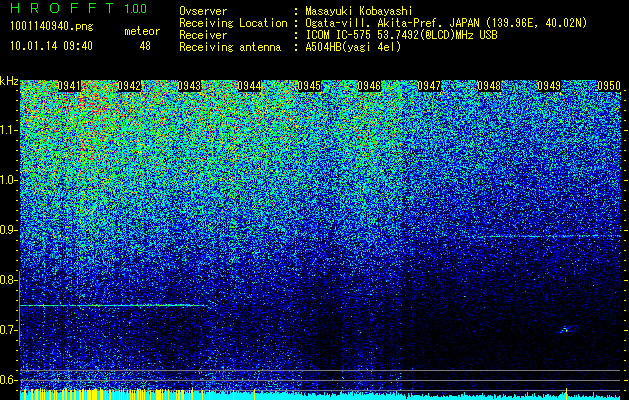Click the 0943 time marker
Screen dimensions: 629x400
189,86
